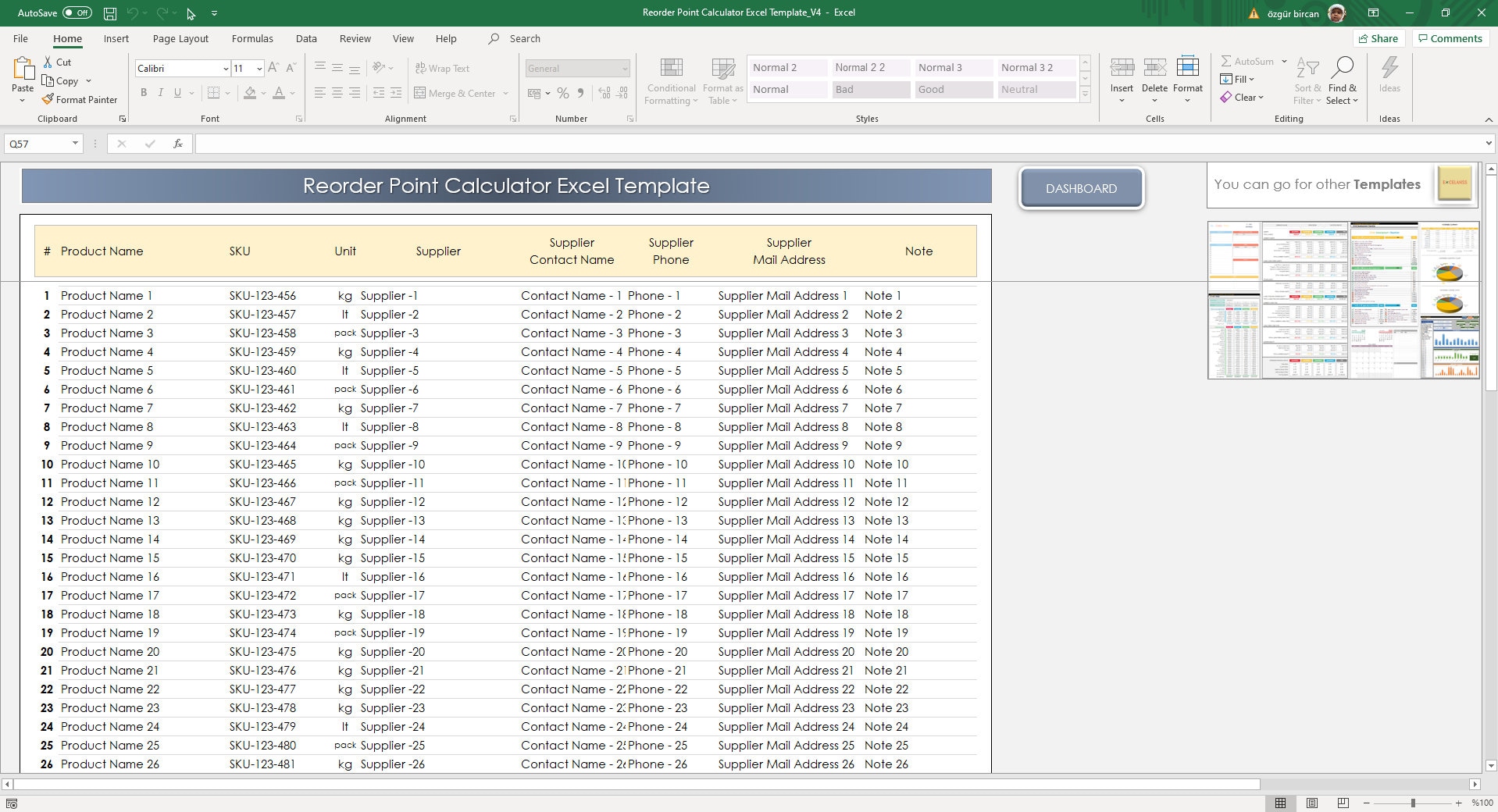The width and height of the screenshot is (1498, 812).
Task: Select the Increase Decimal control
Action: (x=604, y=93)
